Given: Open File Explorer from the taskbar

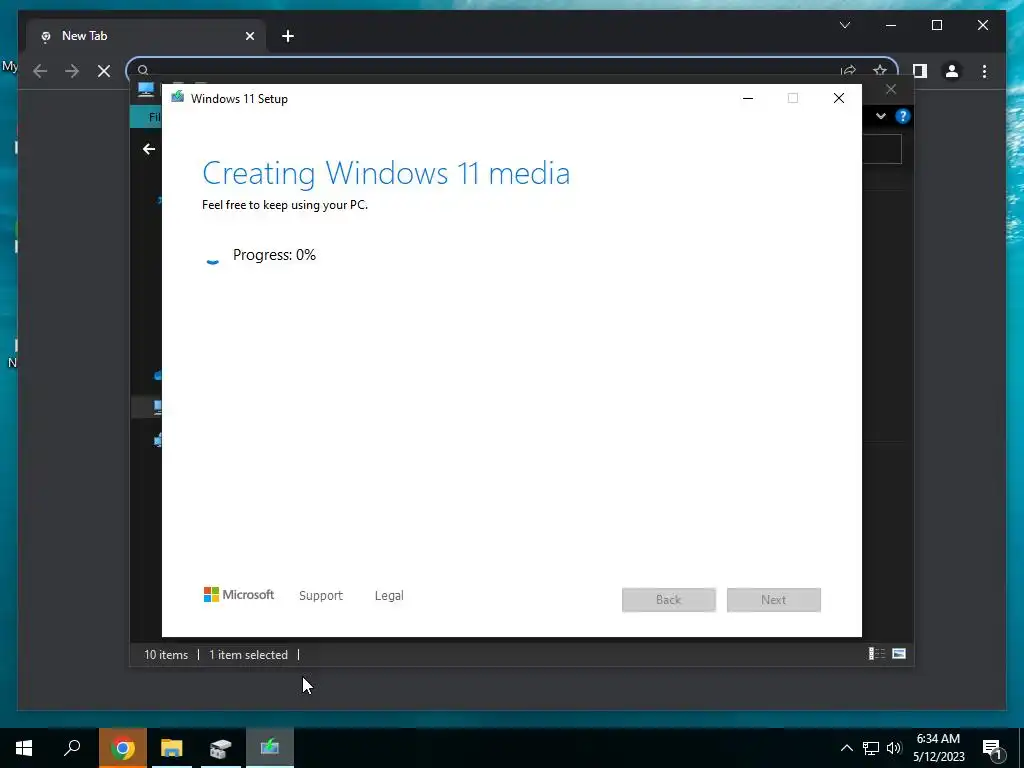Looking at the screenshot, I should [172, 748].
